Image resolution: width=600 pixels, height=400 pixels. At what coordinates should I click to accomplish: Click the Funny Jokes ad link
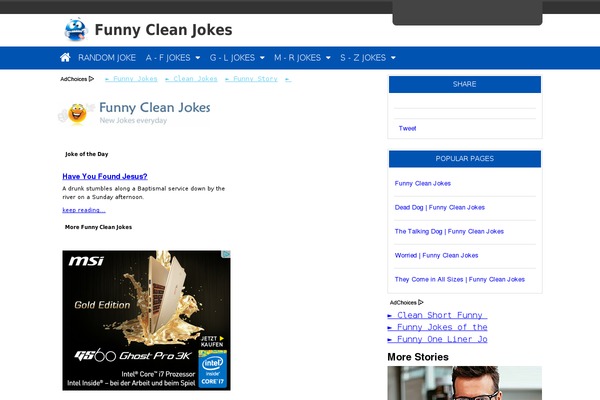131,79
